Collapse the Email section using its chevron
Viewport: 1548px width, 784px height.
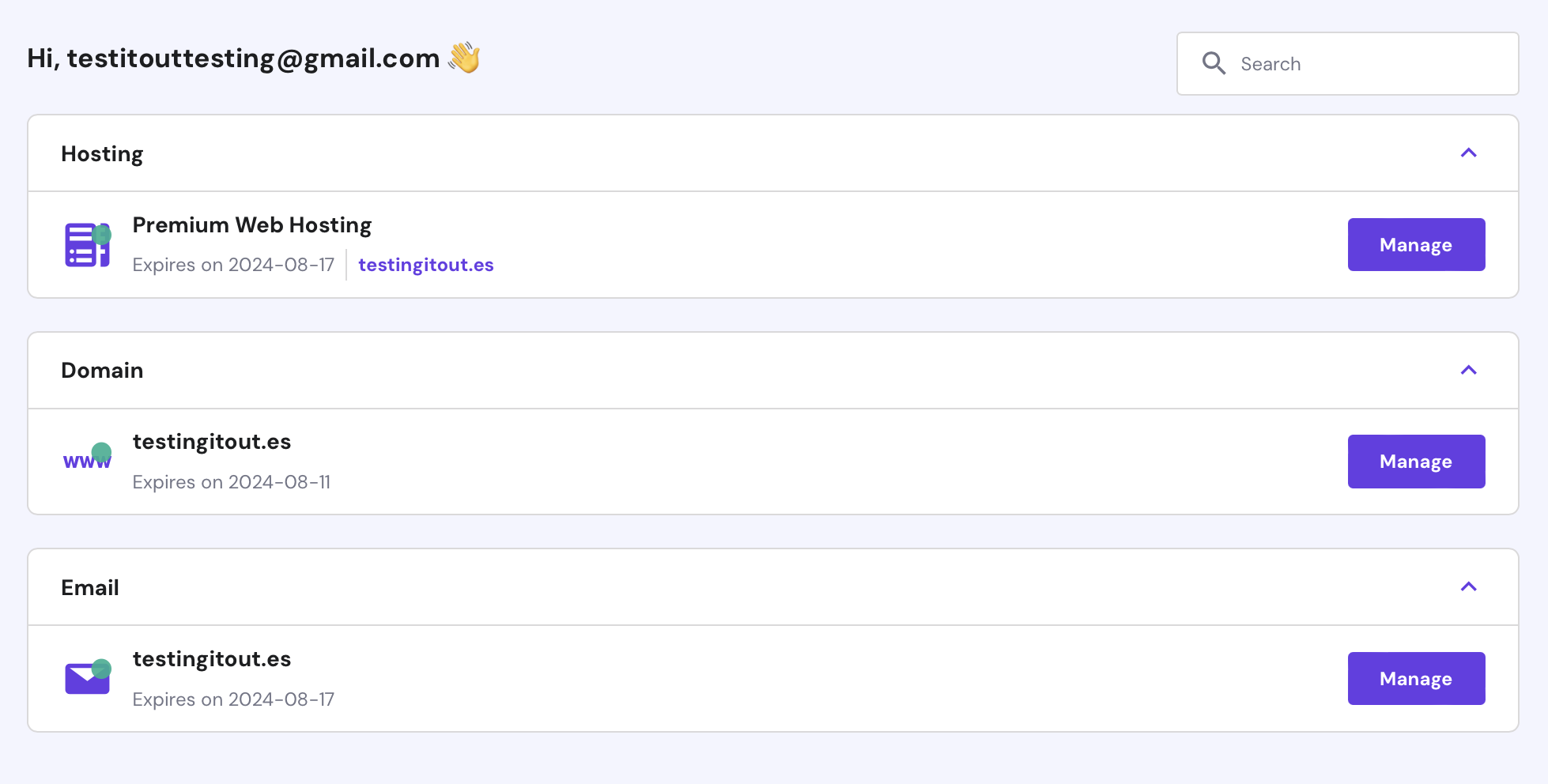tap(1468, 586)
